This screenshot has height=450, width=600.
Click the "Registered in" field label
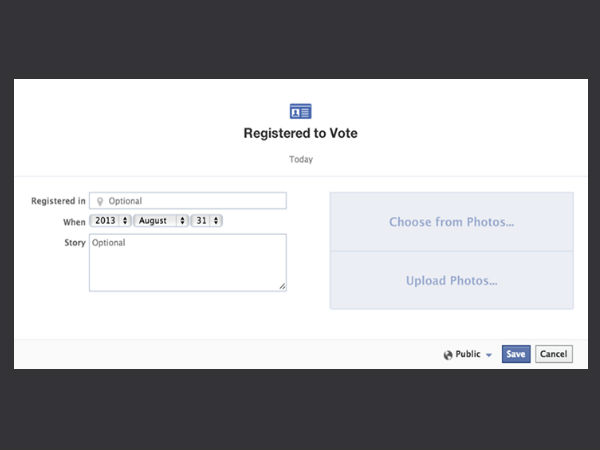click(x=58, y=201)
